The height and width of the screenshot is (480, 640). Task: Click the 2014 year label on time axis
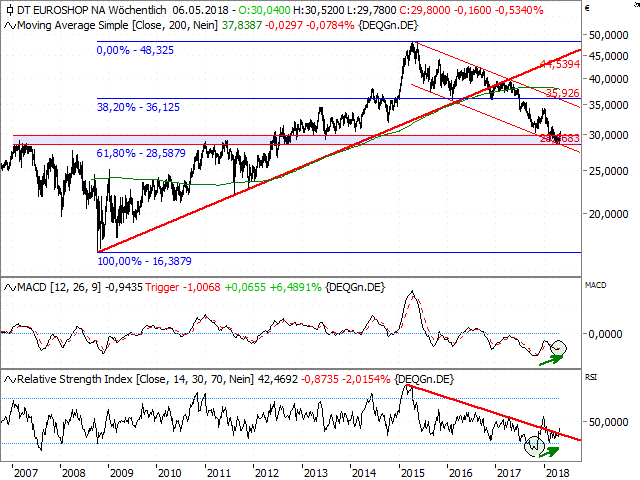click(364, 473)
